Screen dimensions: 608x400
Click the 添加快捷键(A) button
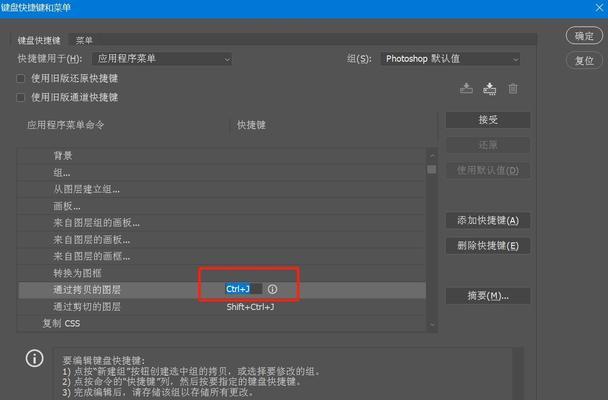pos(488,221)
